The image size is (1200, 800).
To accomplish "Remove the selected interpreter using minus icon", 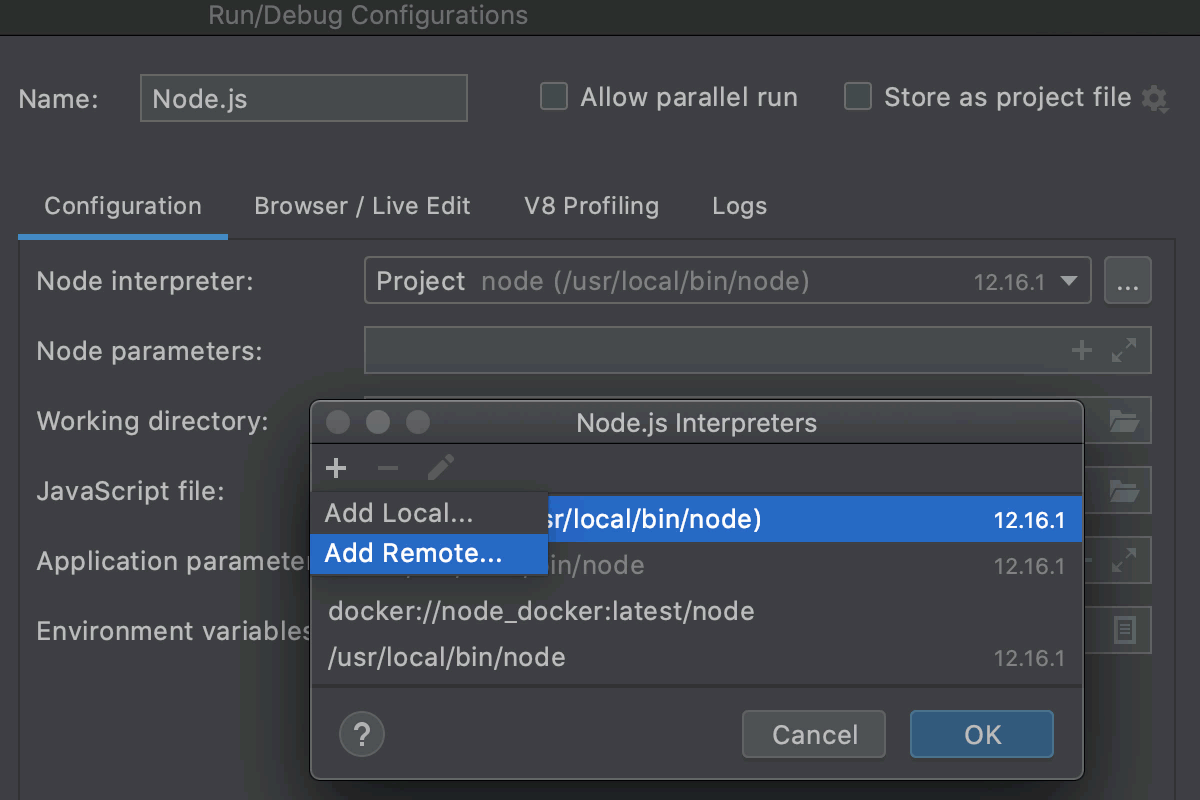I will [388, 467].
